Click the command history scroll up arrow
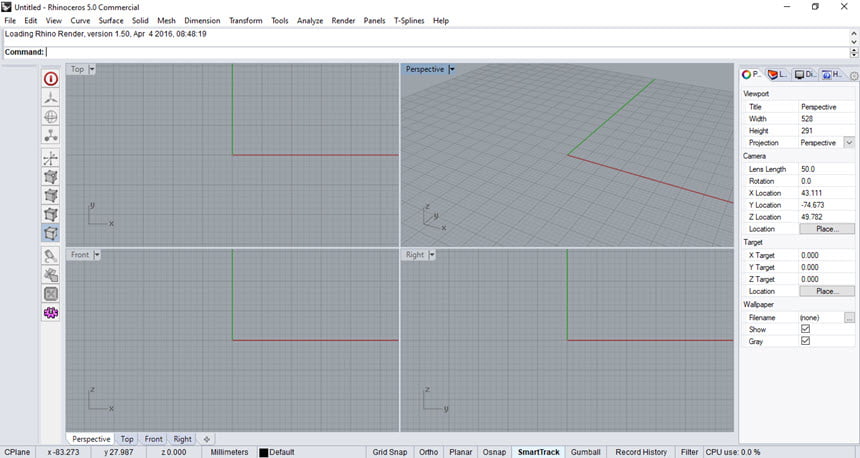This screenshot has height=458, width=860. pos(854,33)
